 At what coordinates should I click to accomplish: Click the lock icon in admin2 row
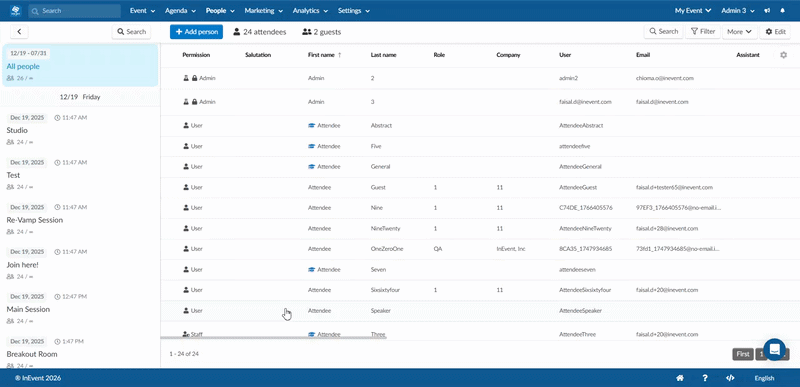click(194, 79)
